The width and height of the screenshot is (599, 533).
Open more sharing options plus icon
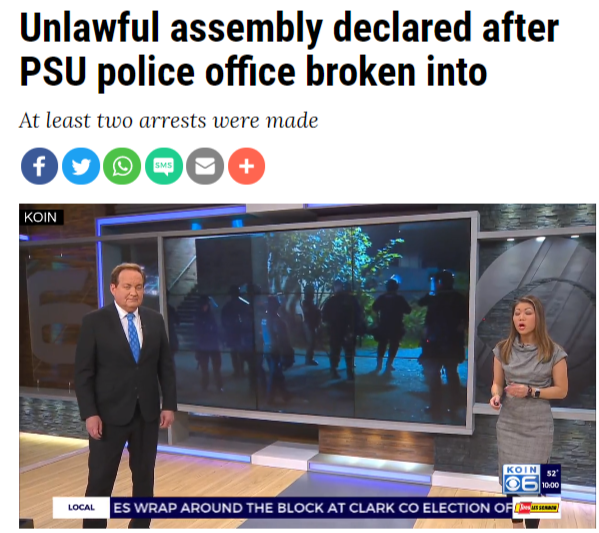[246, 166]
